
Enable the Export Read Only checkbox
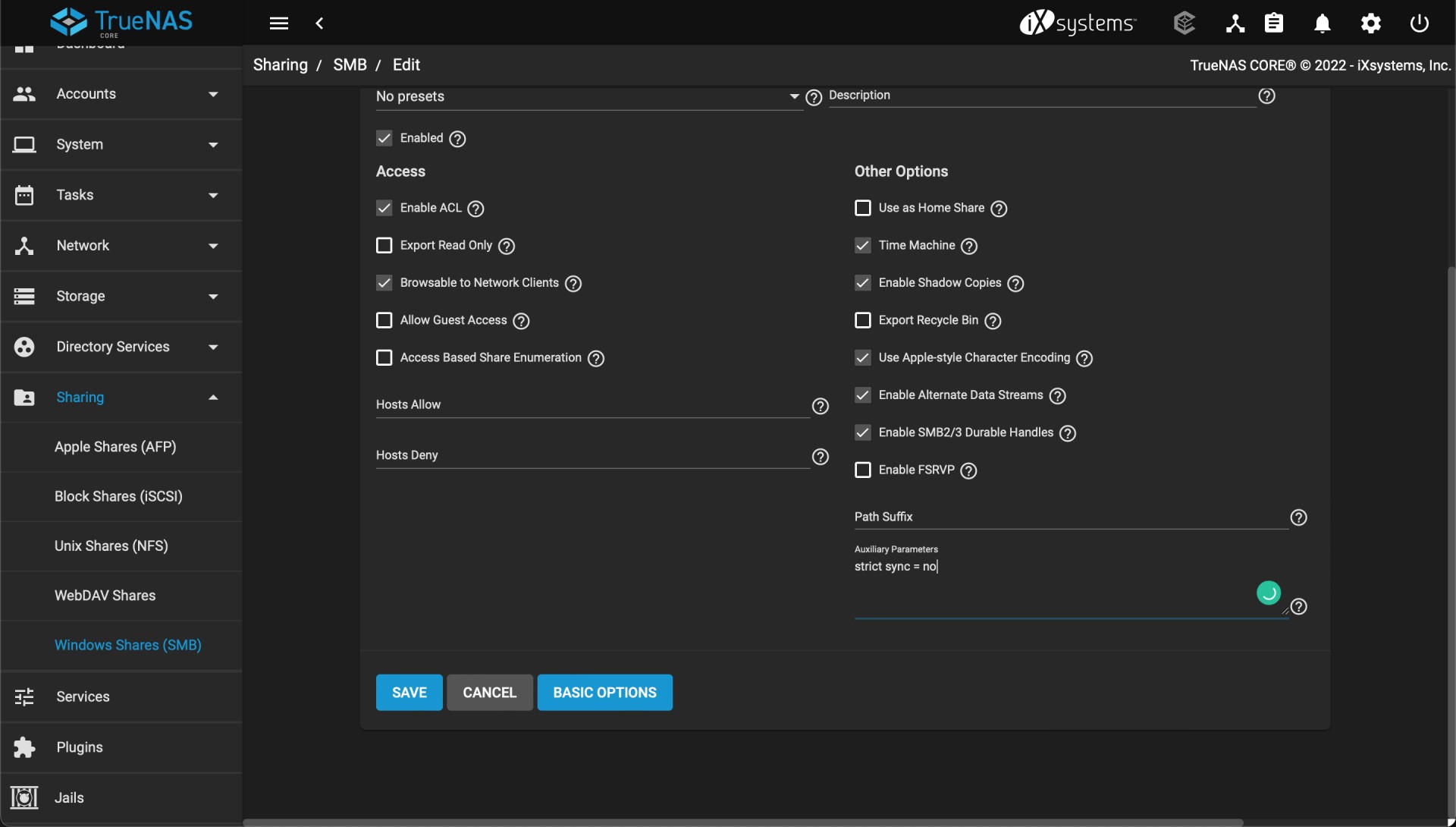[x=384, y=245]
